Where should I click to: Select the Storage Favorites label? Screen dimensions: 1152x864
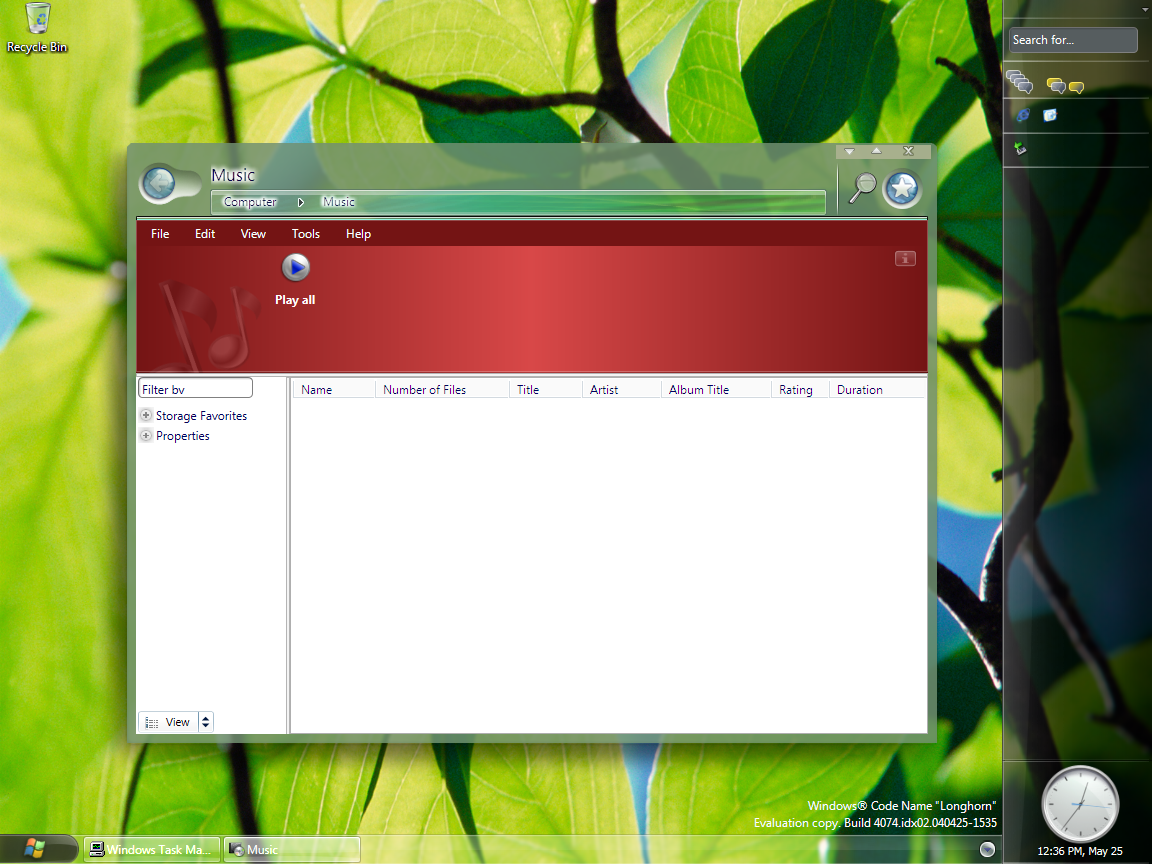201,416
